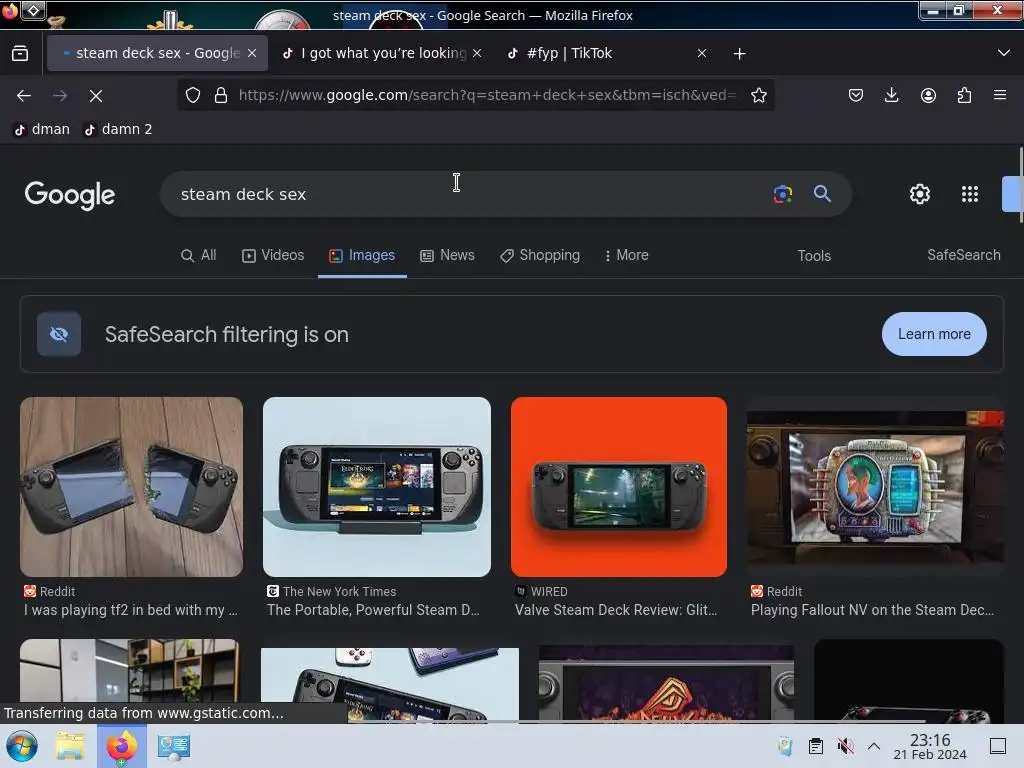The height and width of the screenshot is (768, 1024).
Task: Click the orange-background Steam Deck thumbnail
Action: click(618, 487)
